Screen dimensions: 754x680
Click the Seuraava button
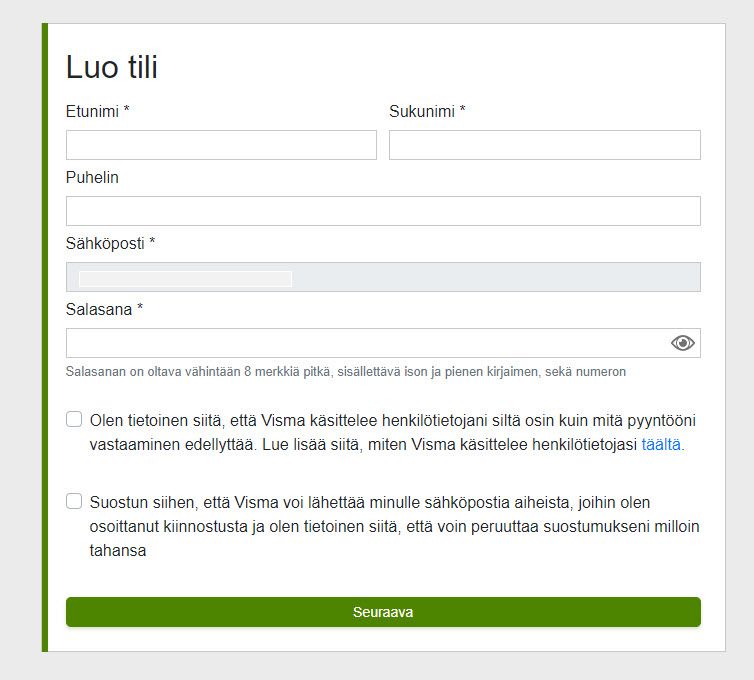click(x=383, y=612)
